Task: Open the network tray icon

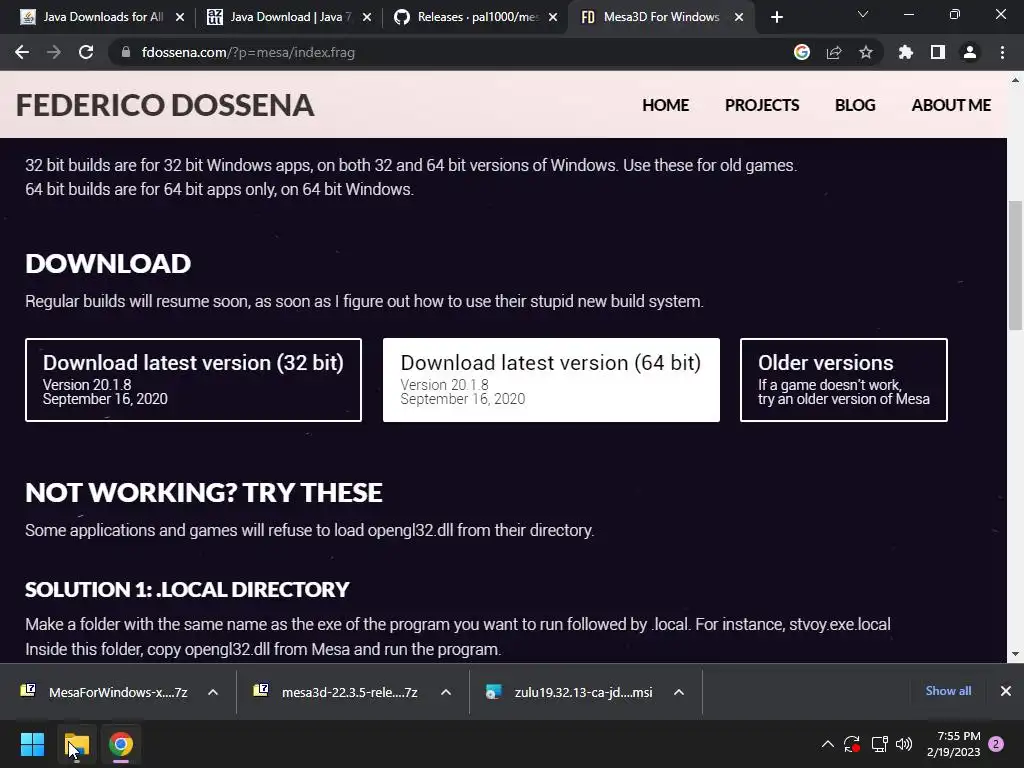Action: [x=879, y=744]
